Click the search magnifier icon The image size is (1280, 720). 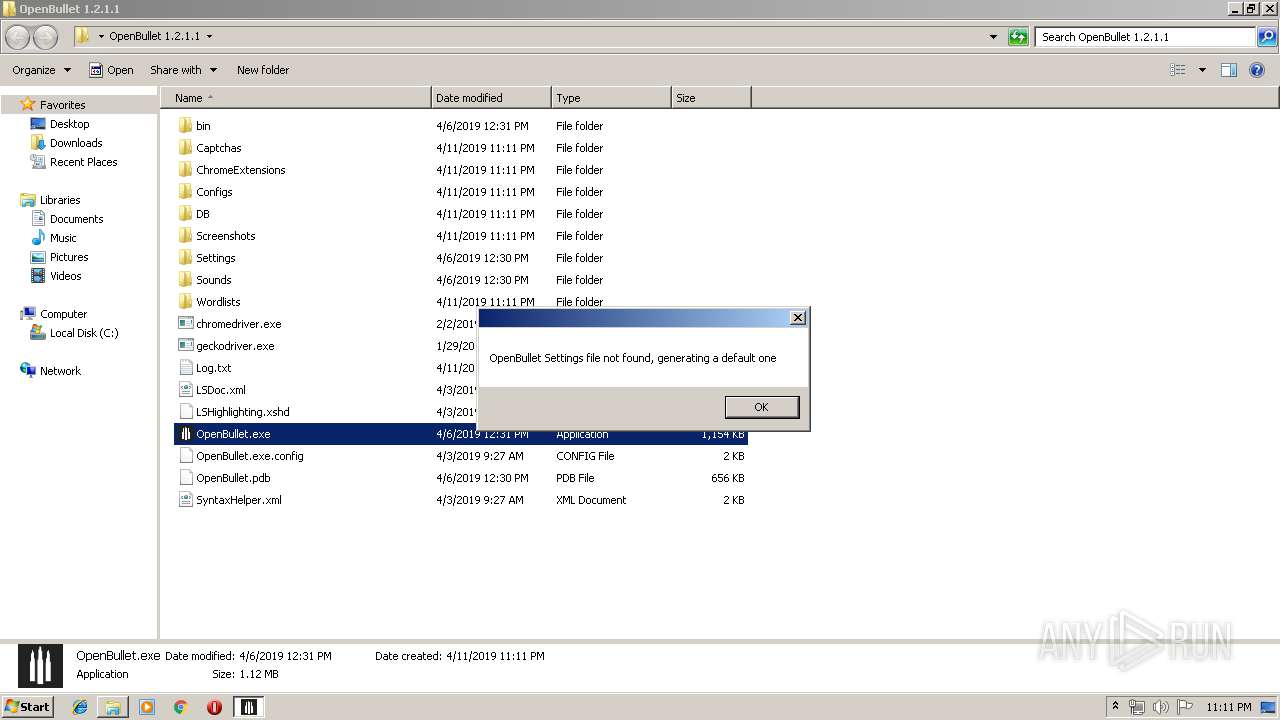point(1266,37)
